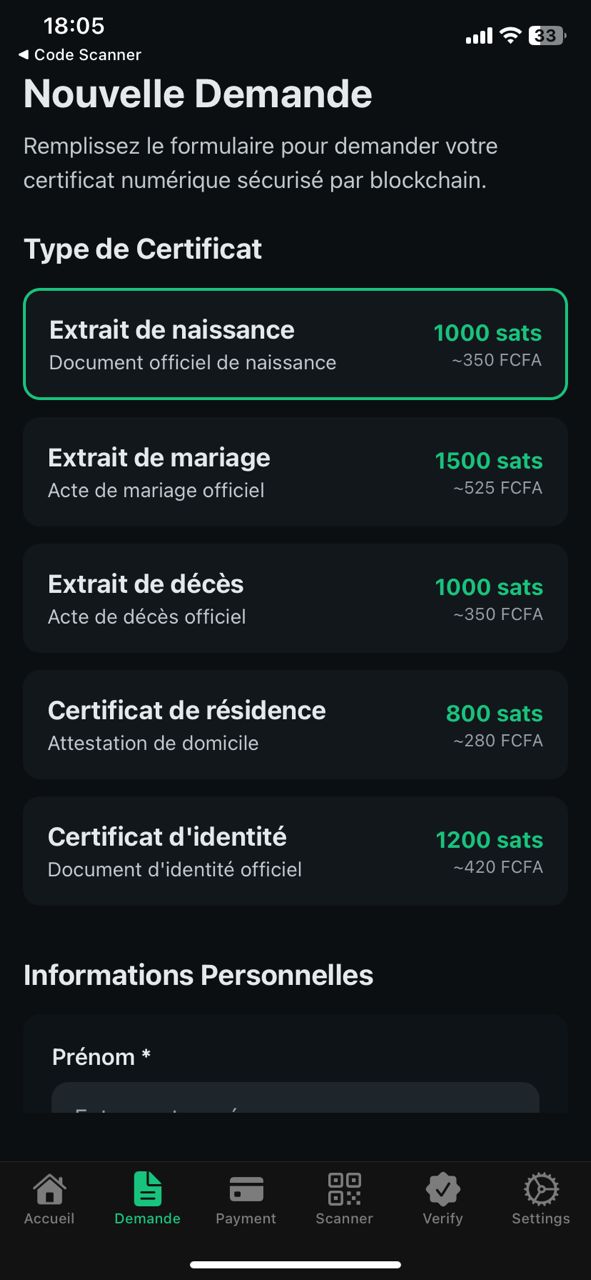Screen dimensions: 591x1280
Task: Open the Payment card icon
Action: (x=246, y=1189)
